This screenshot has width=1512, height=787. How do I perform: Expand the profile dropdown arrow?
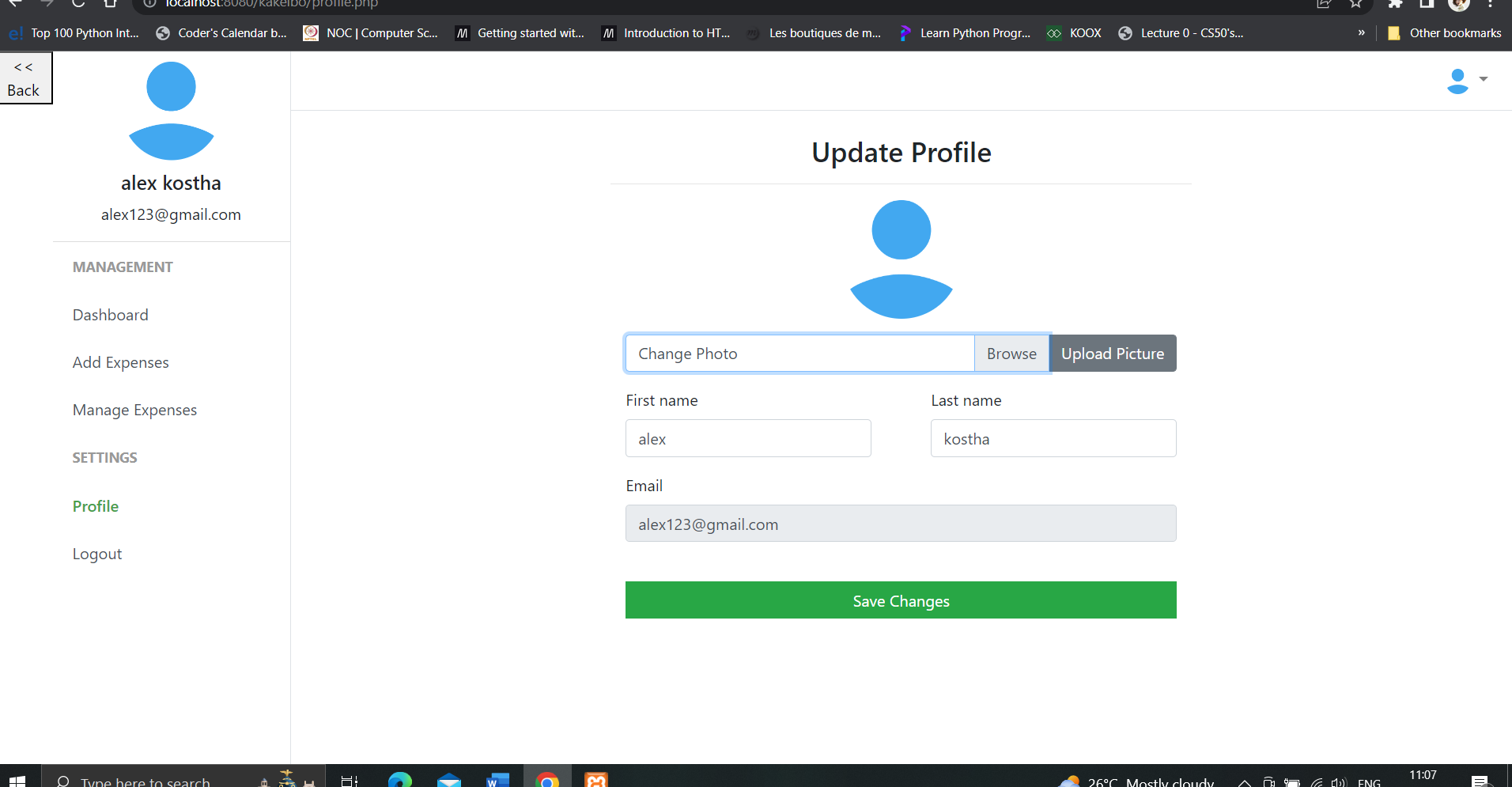click(x=1484, y=79)
